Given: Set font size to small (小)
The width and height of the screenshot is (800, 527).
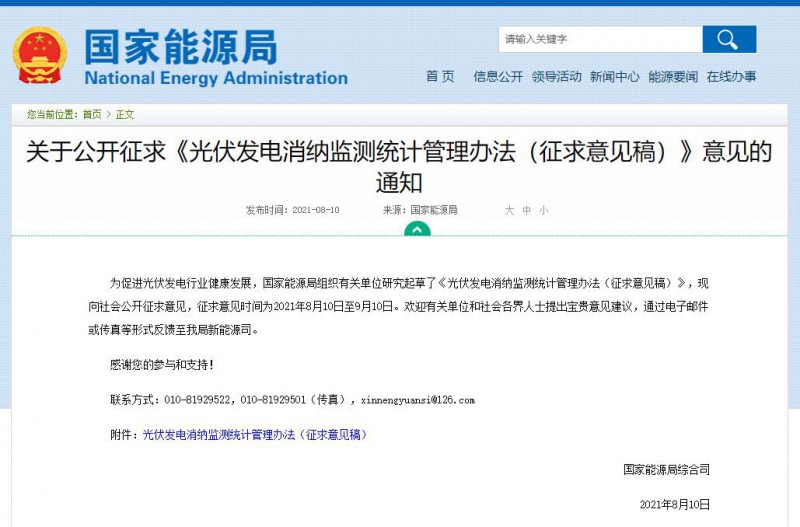Looking at the screenshot, I should coord(544,210).
